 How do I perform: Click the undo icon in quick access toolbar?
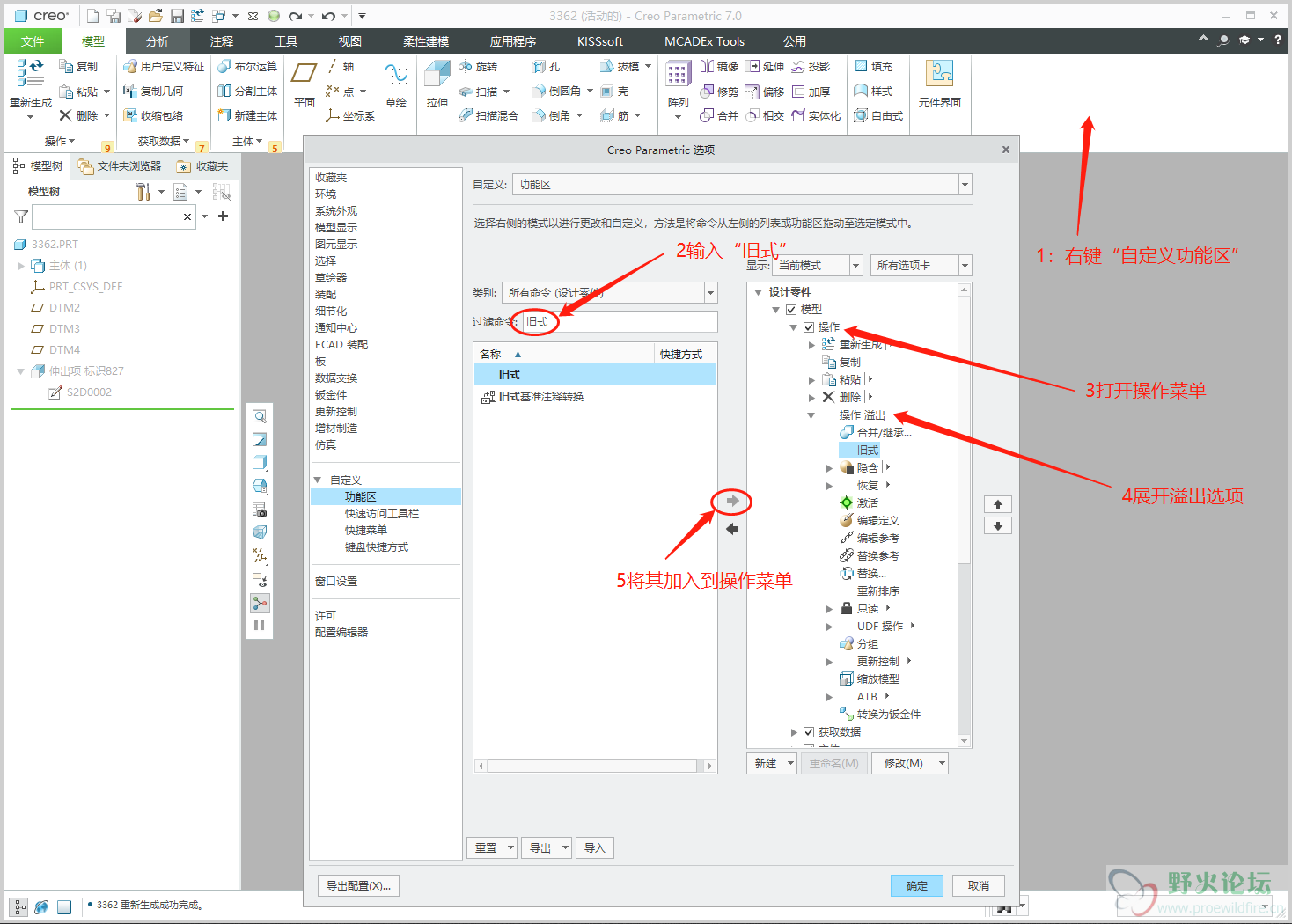pyautogui.click(x=328, y=16)
